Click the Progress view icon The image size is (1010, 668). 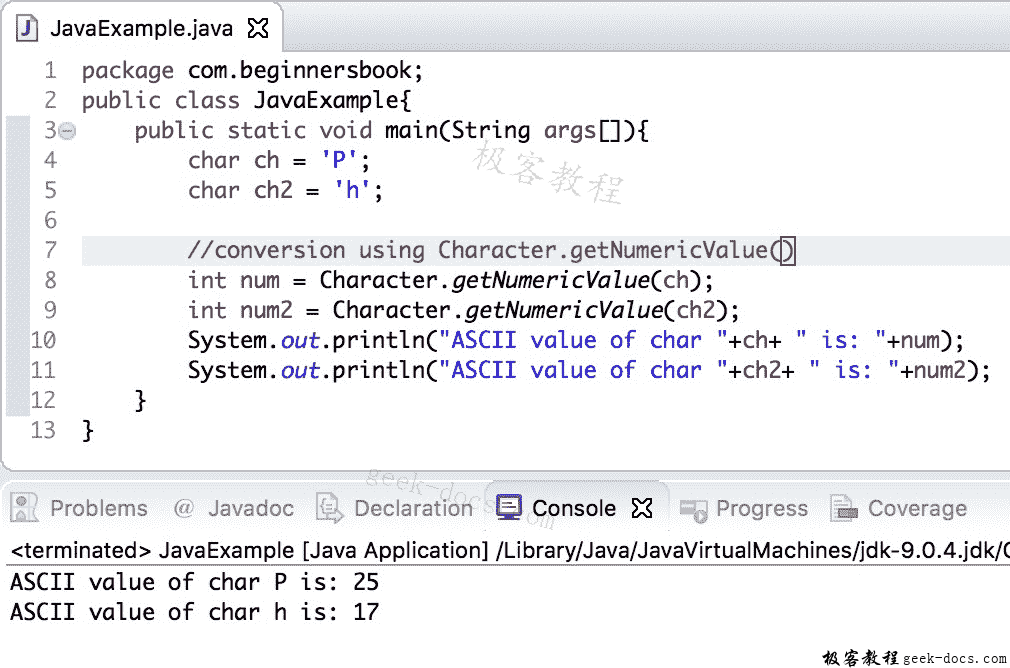point(693,508)
